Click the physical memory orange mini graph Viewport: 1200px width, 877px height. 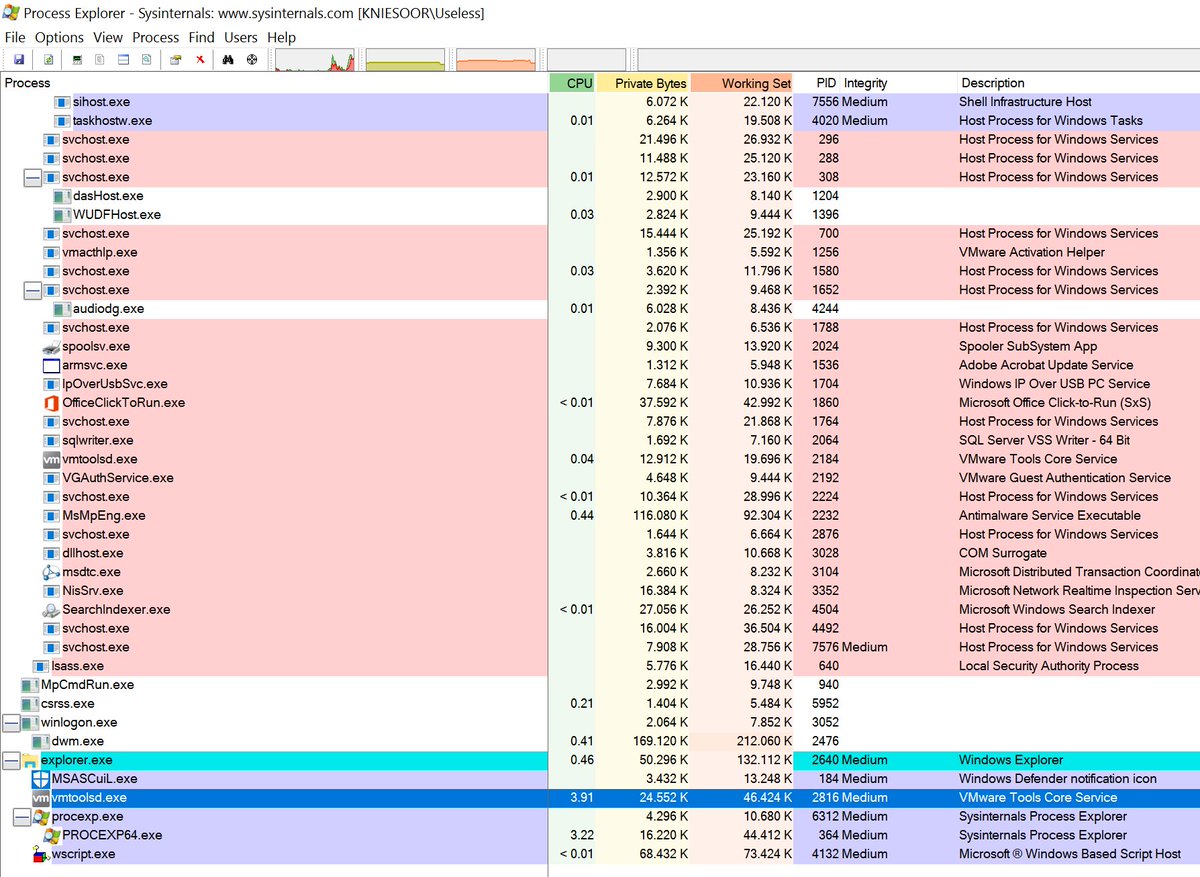[497, 61]
